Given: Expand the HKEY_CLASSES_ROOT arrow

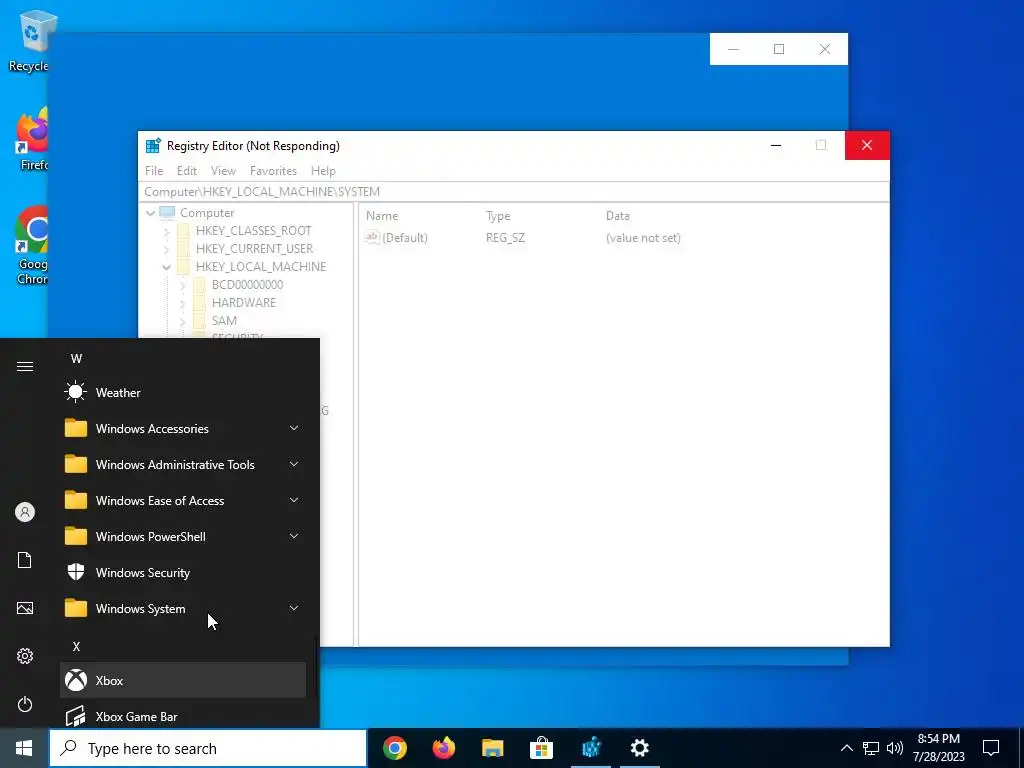Looking at the screenshot, I should coord(167,231).
